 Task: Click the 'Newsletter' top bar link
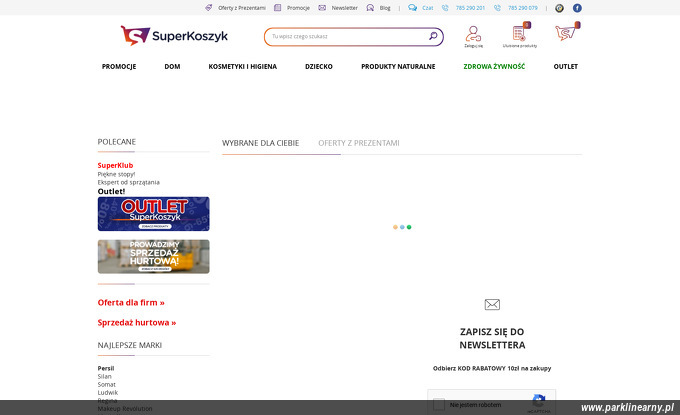pyautogui.click(x=345, y=8)
